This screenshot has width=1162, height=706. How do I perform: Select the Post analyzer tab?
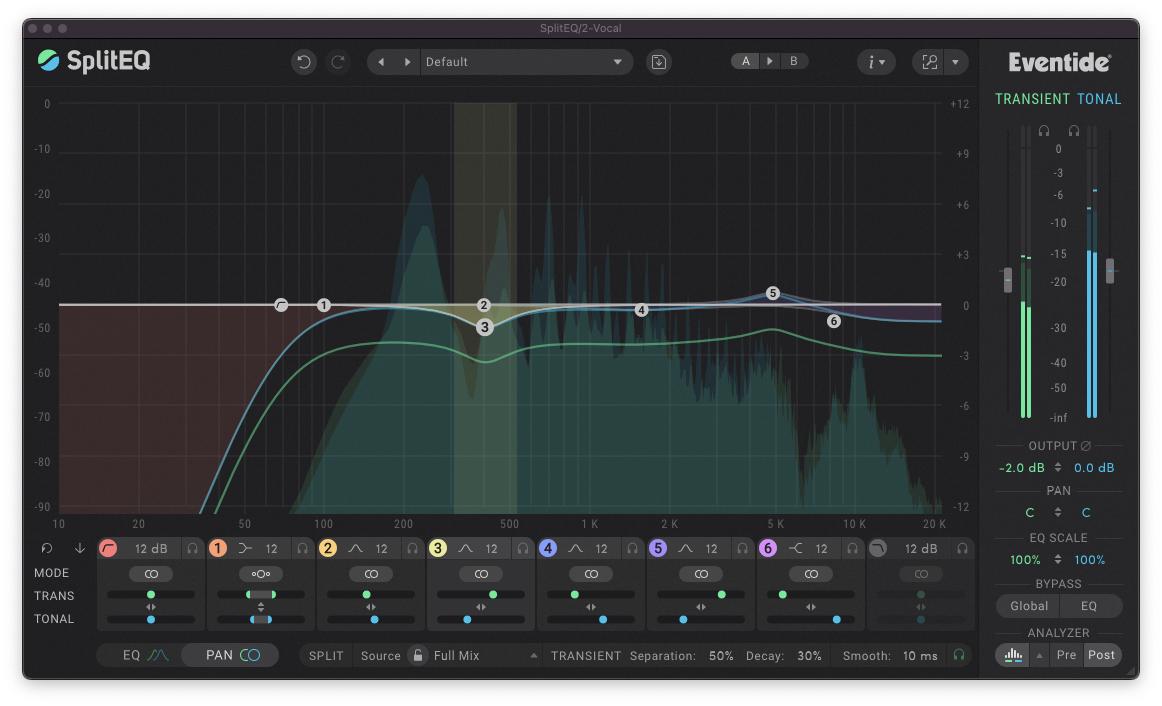(1101, 655)
